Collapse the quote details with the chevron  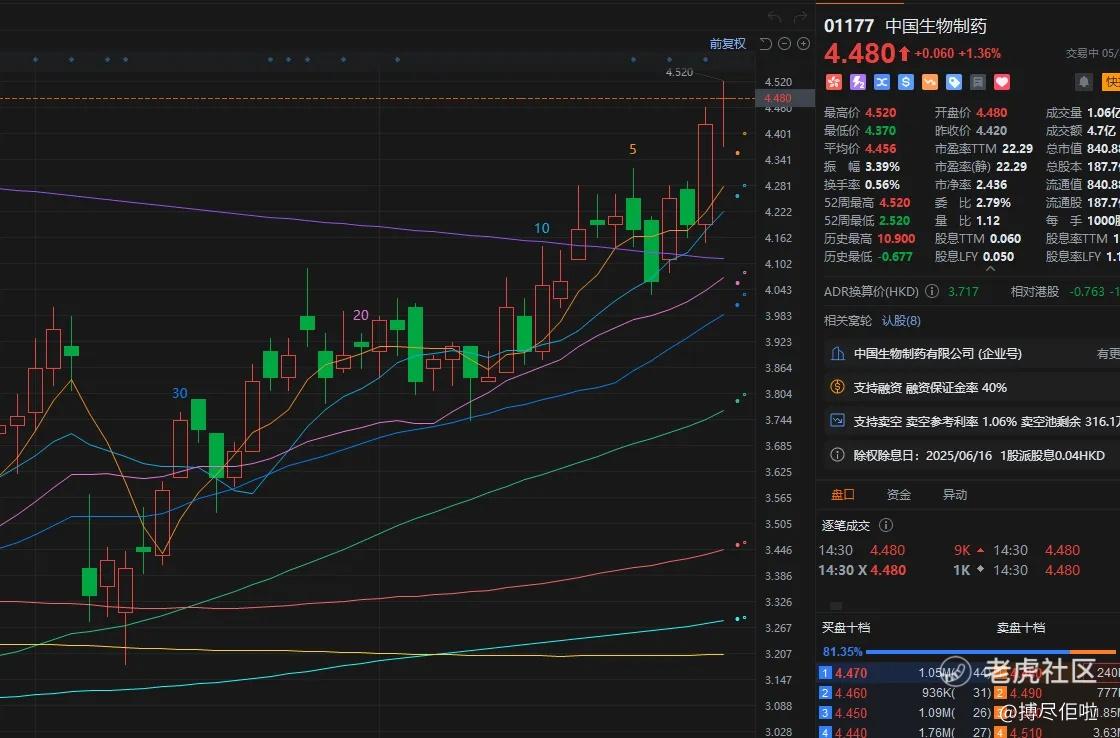[x=991, y=269]
